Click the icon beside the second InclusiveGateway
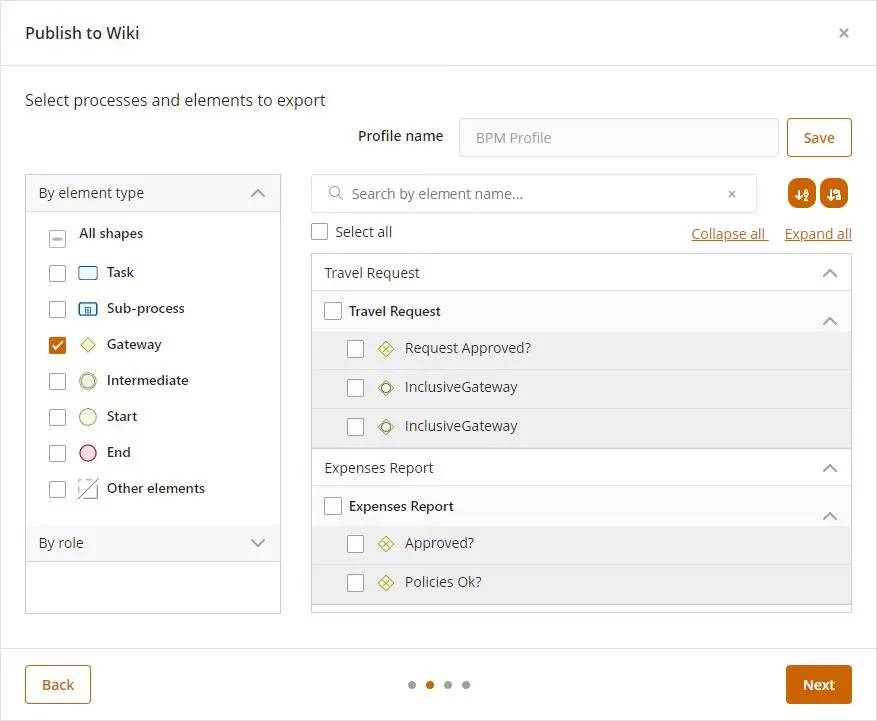 click(x=386, y=427)
